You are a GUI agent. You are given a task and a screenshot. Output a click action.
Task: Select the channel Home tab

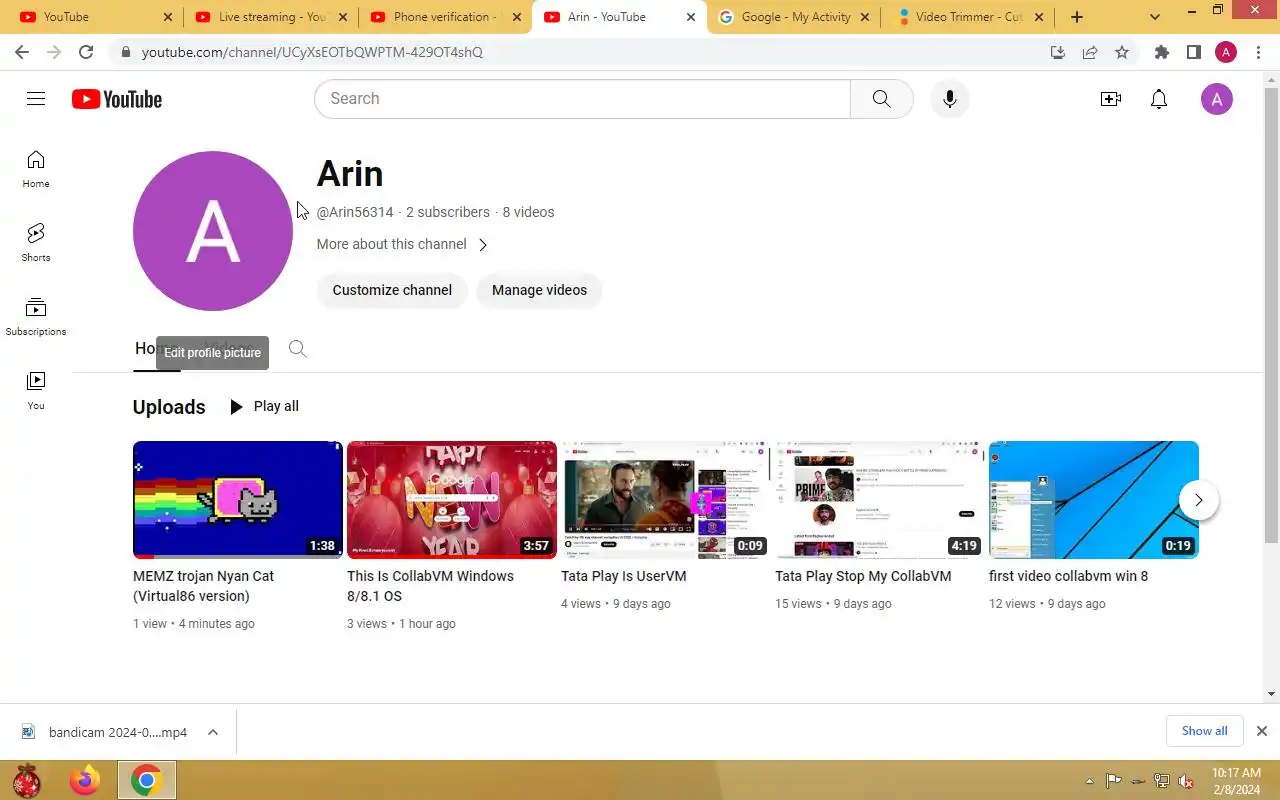156,348
